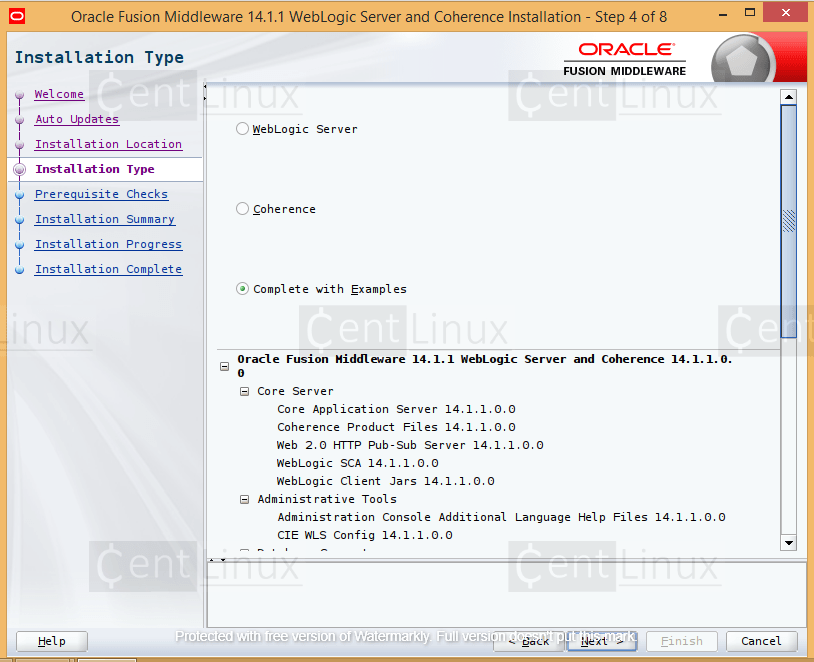This screenshot has height=662, width=814.
Task: Click Core Application Server 14.1.1.0.0 item
Action: click(x=396, y=409)
